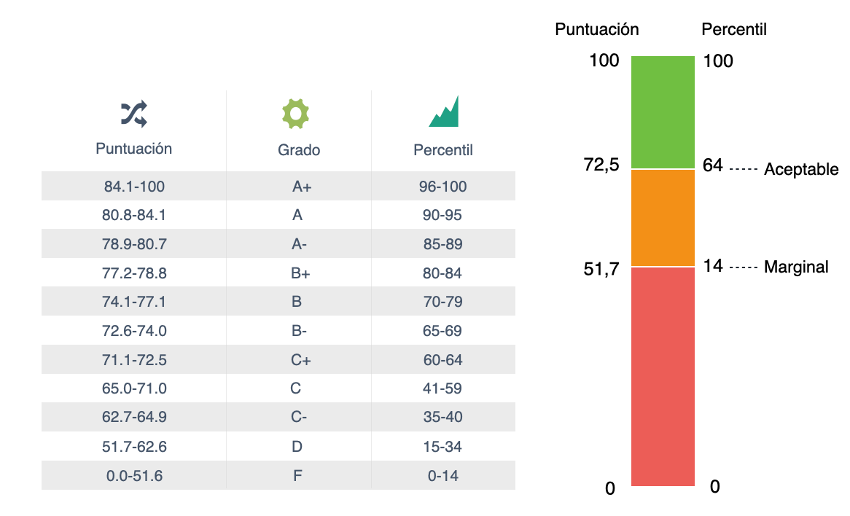
Task: Click the Aceptable threshold label
Action: (x=801, y=170)
